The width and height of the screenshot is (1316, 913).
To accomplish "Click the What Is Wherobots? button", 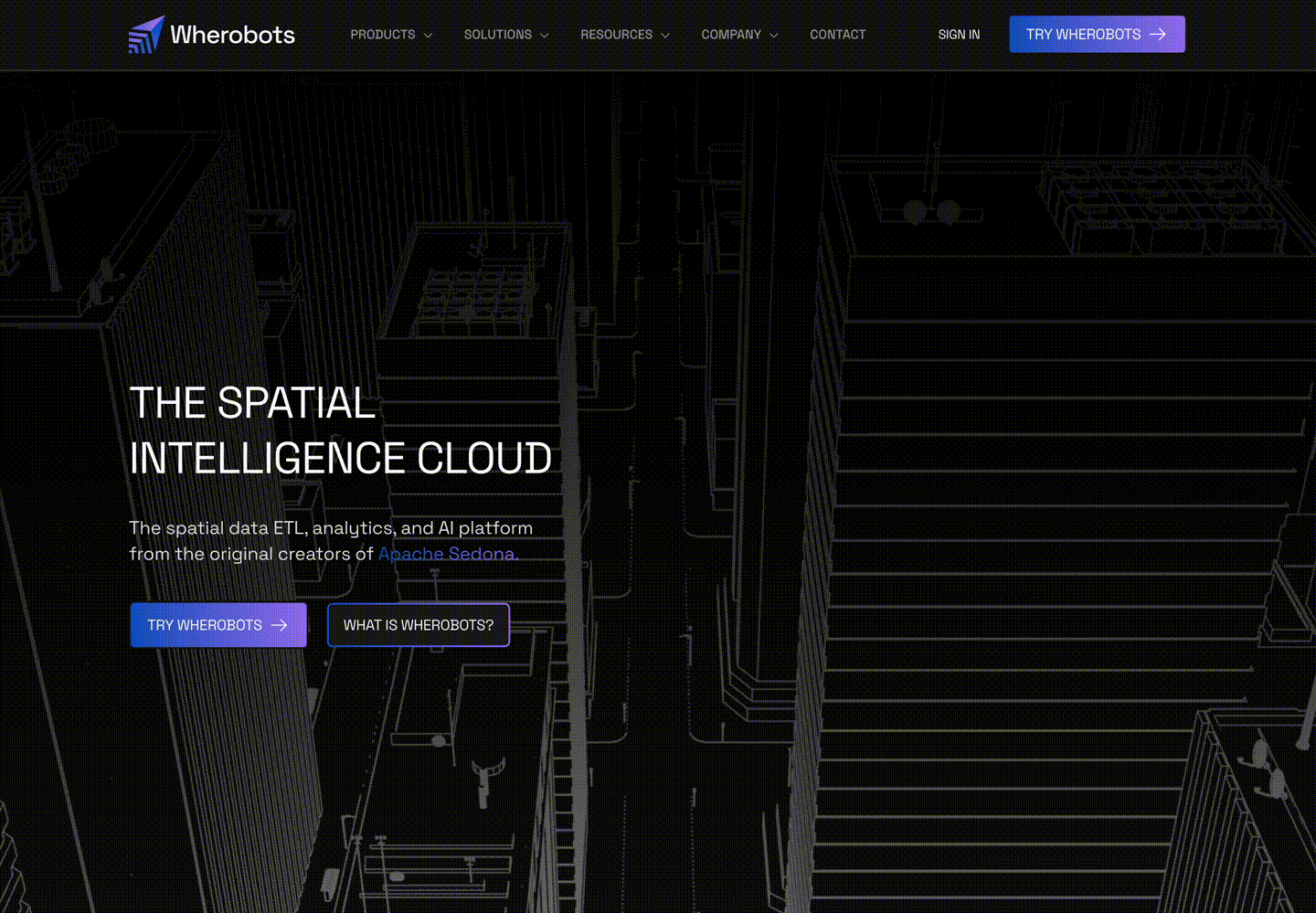I will click(x=419, y=625).
